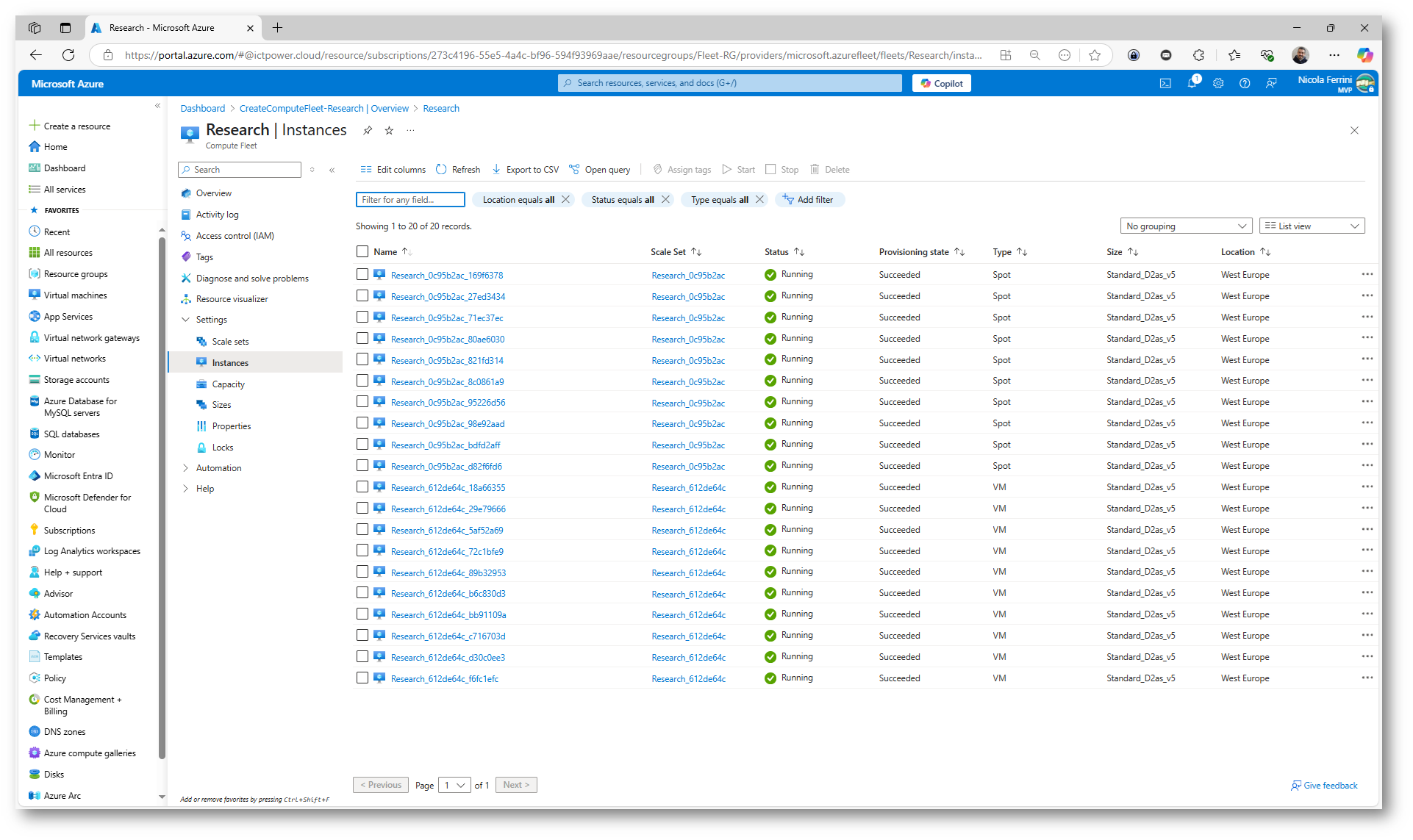The image size is (1413, 840).
Task: Sort by Name column arrow
Action: (x=406, y=252)
